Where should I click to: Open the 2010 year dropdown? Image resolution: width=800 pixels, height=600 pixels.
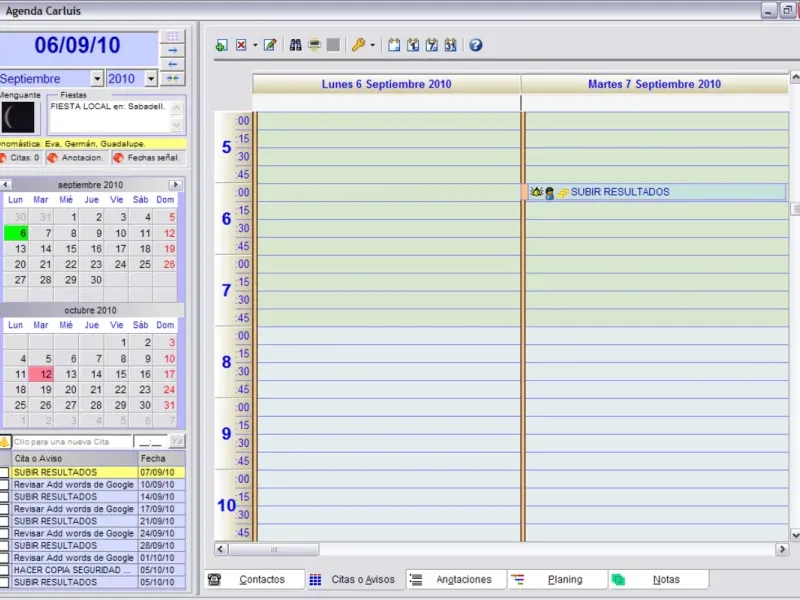(150, 79)
